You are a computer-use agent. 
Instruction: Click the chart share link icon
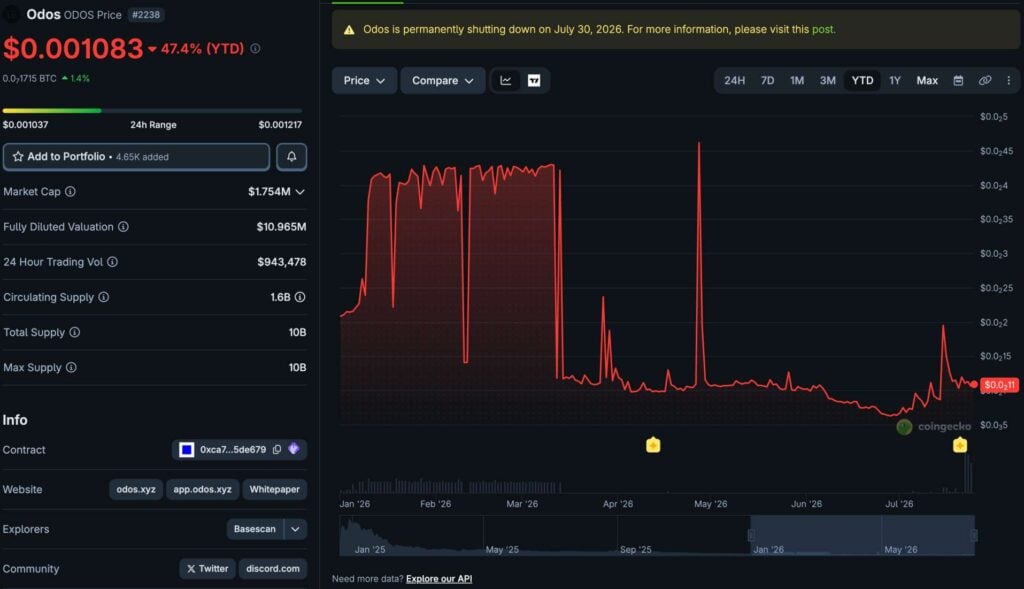click(985, 80)
